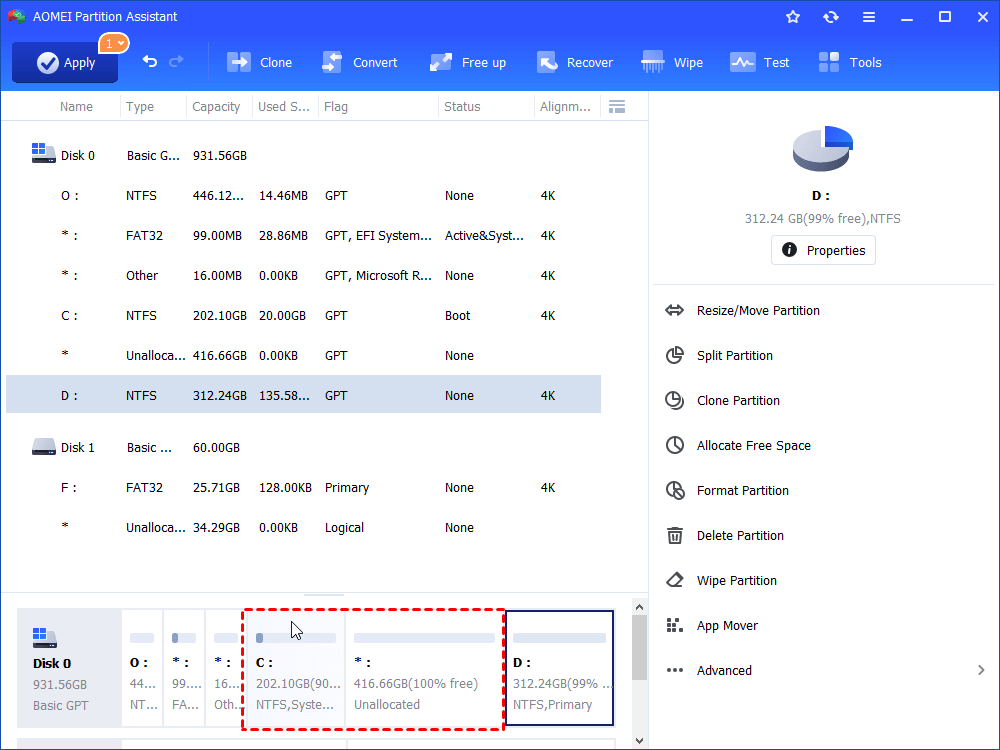Click the Advanced ellipsis icon

point(674,670)
